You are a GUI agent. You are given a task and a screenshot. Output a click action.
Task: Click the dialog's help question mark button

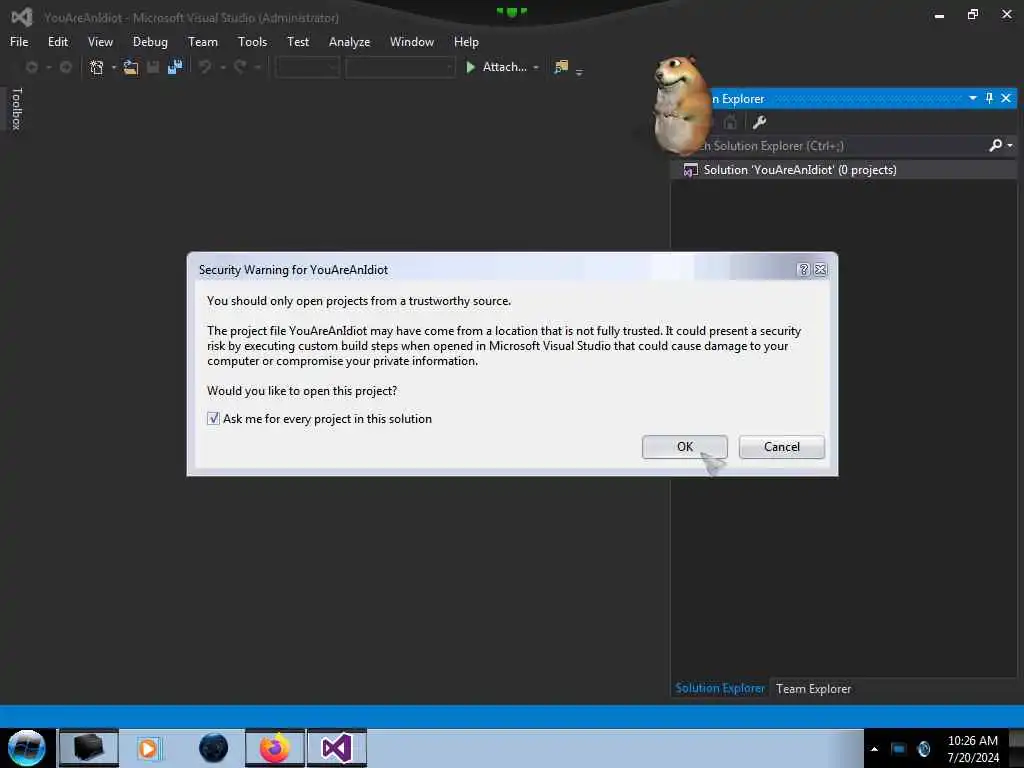[x=803, y=269]
